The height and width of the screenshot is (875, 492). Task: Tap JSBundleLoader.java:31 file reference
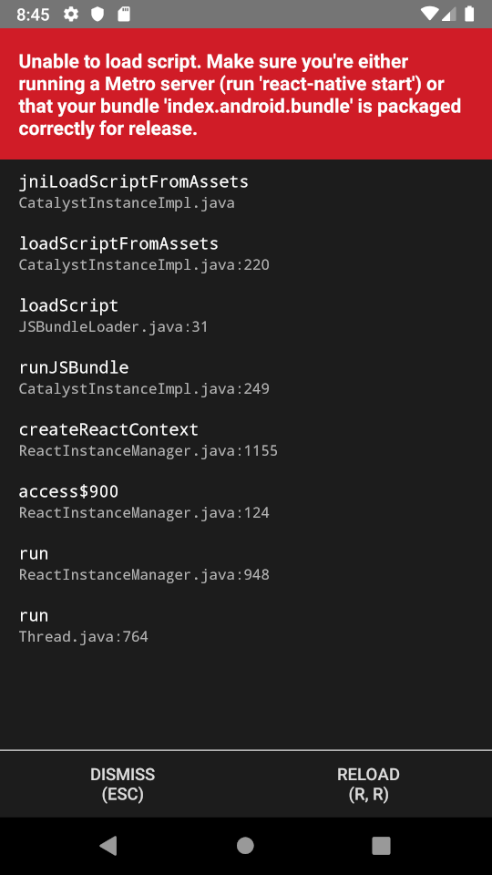(113, 327)
